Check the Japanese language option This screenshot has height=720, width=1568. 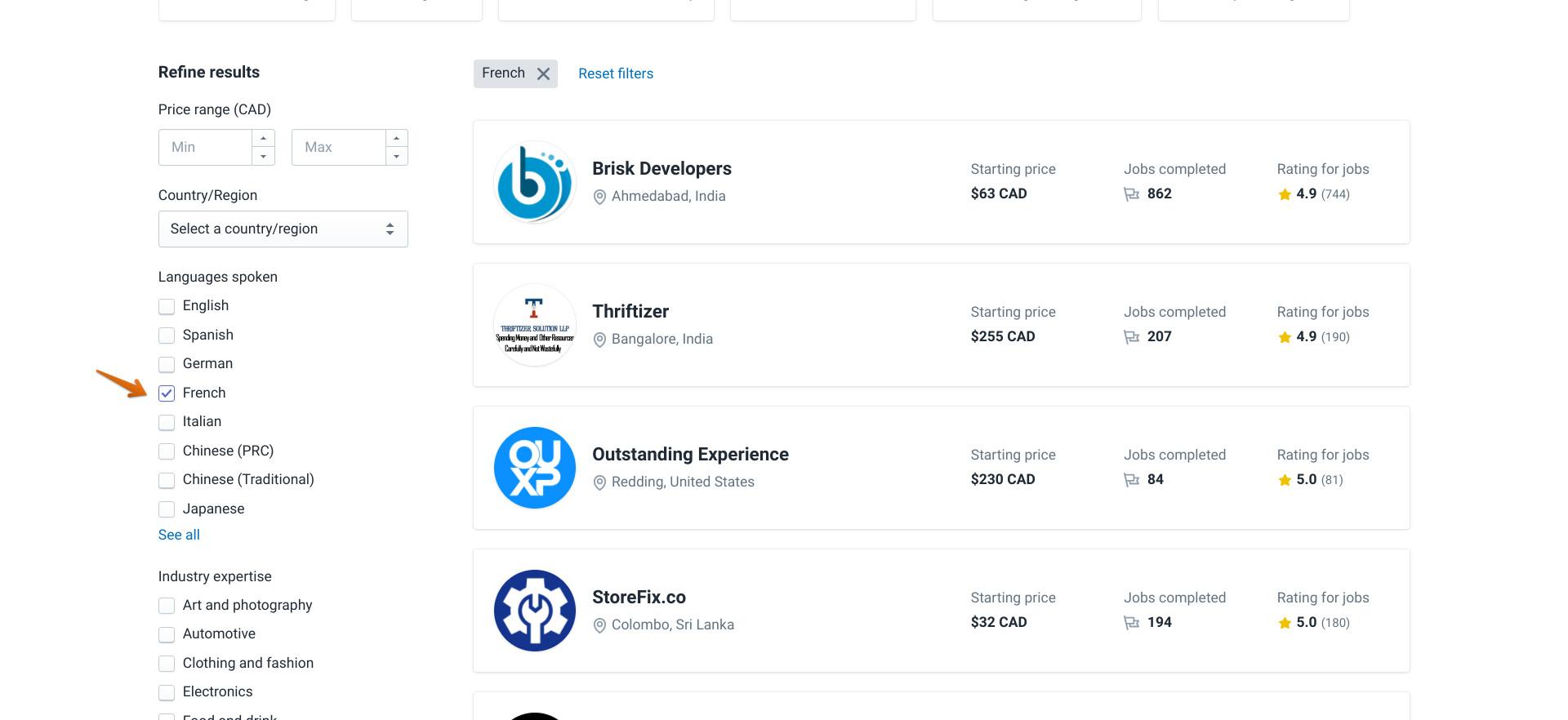click(x=167, y=509)
